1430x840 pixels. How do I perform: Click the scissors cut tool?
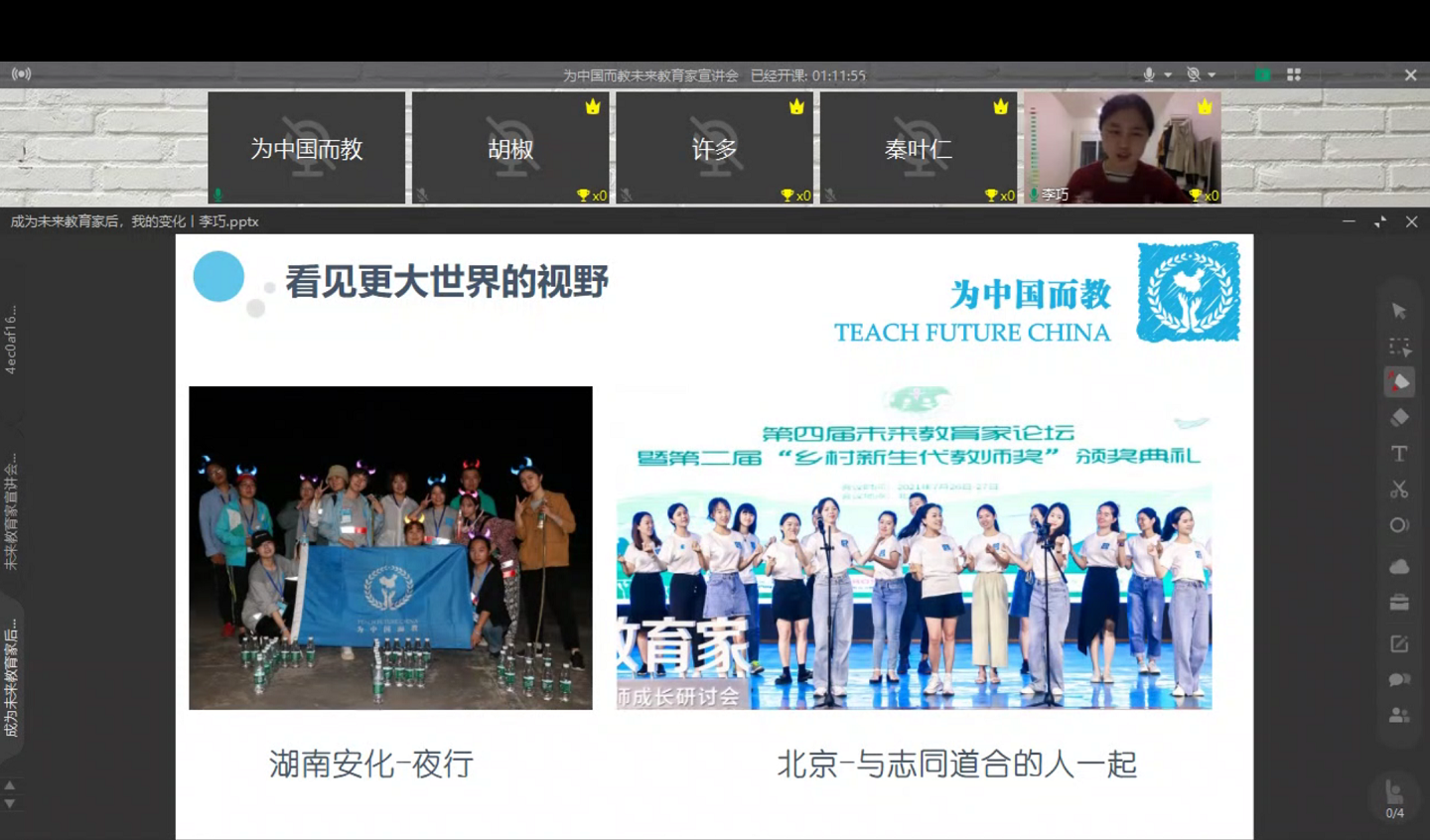(x=1399, y=490)
